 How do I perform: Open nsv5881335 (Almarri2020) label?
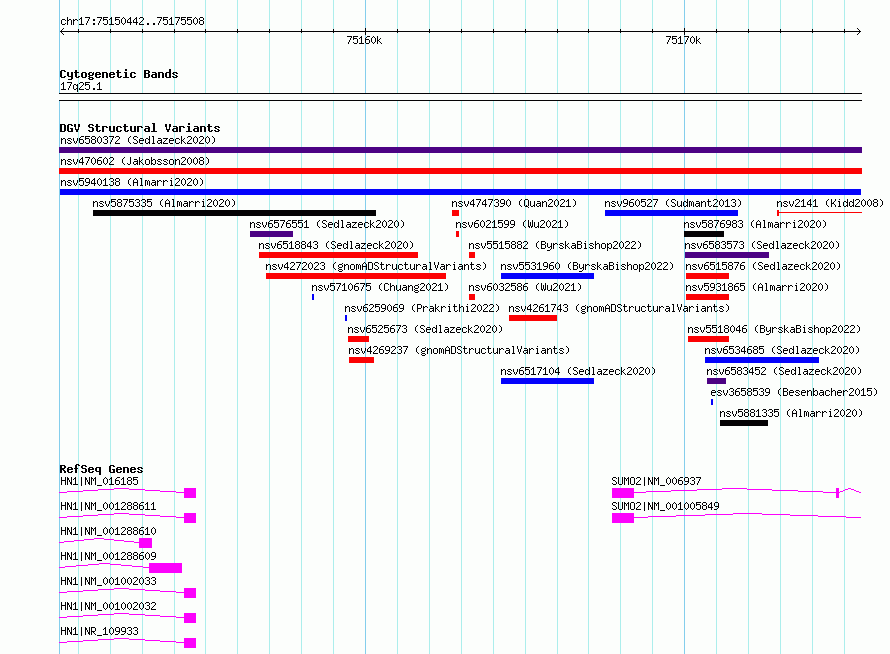[791, 413]
